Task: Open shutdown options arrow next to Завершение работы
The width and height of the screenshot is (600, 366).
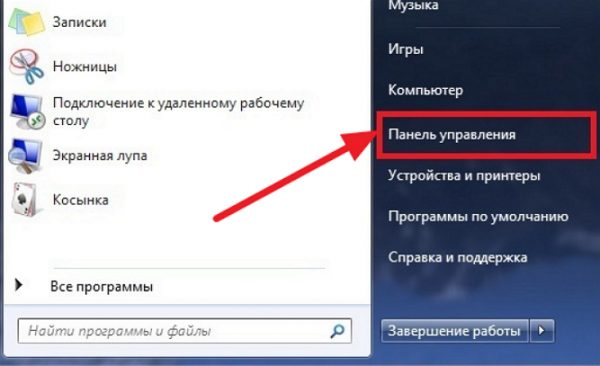Action: tap(541, 330)
